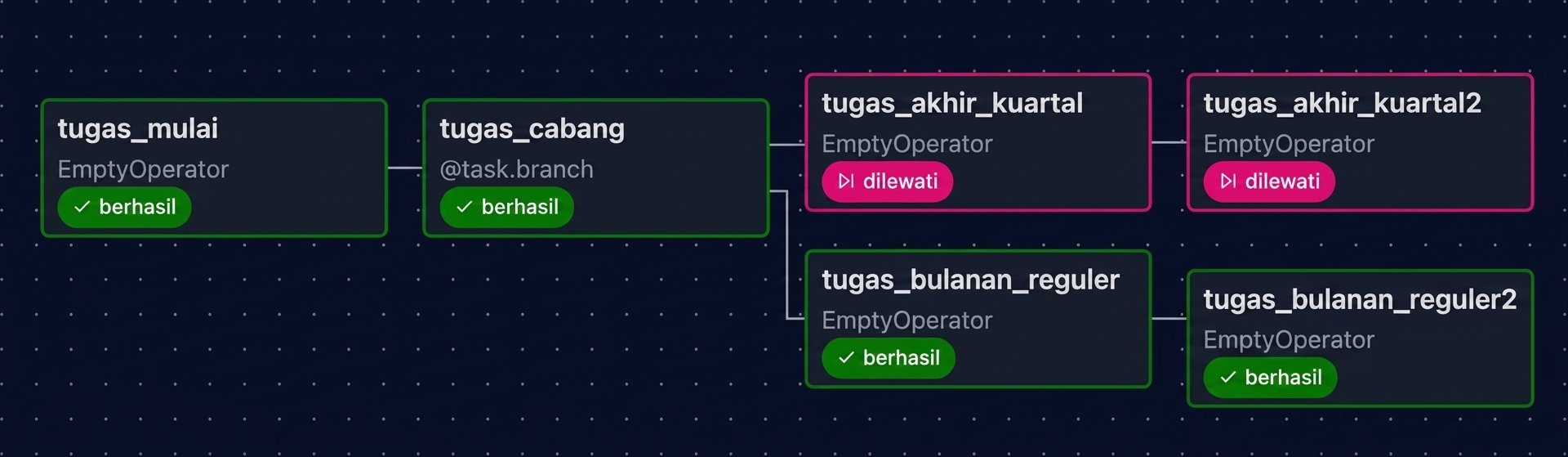Viewport: 1568px width, 457px height.
Task: Select the tugas_akhir_kuartal node title
Action: point(952,104)
